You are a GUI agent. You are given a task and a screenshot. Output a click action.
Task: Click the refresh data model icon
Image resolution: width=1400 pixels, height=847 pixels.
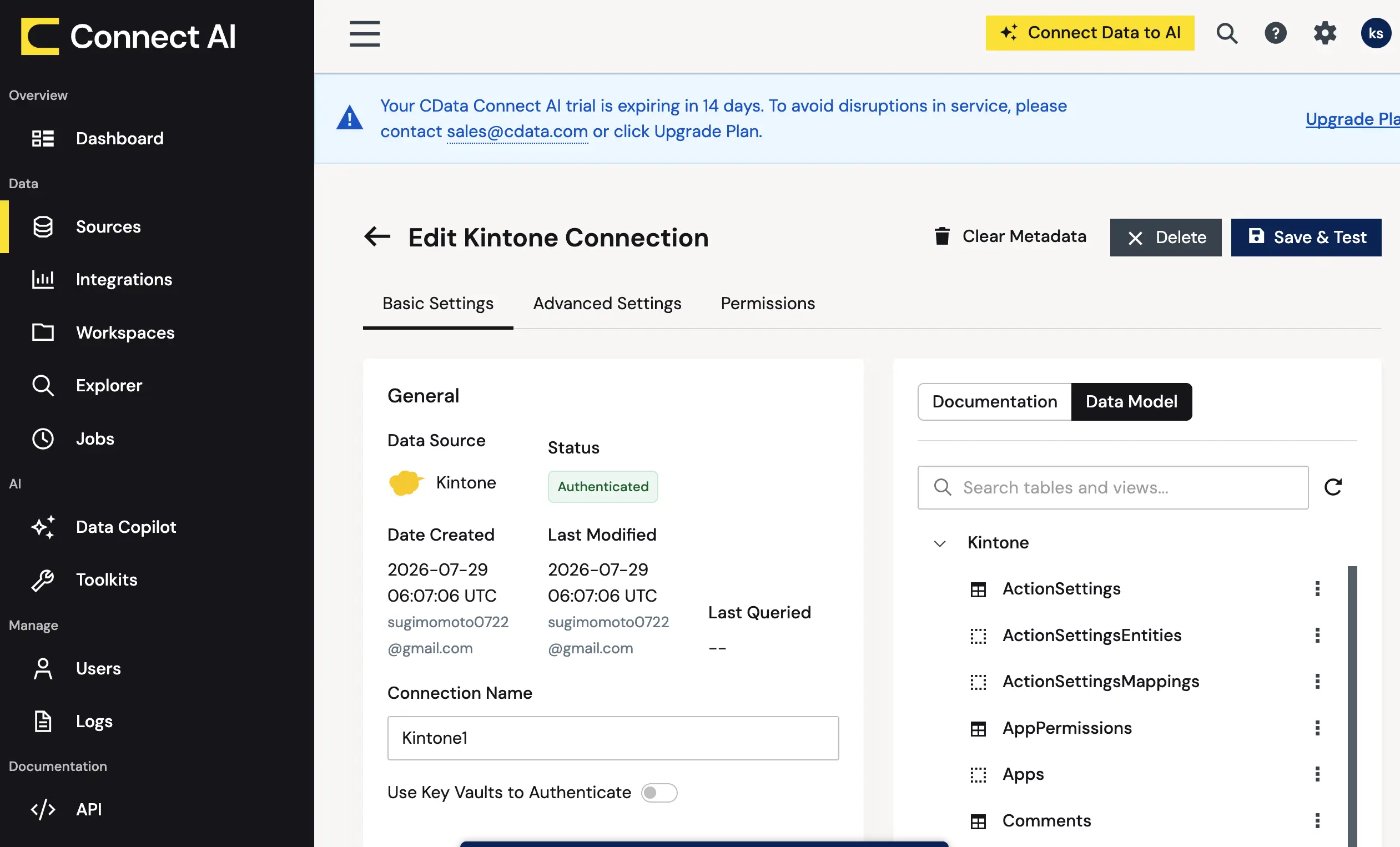[1333, 487]
